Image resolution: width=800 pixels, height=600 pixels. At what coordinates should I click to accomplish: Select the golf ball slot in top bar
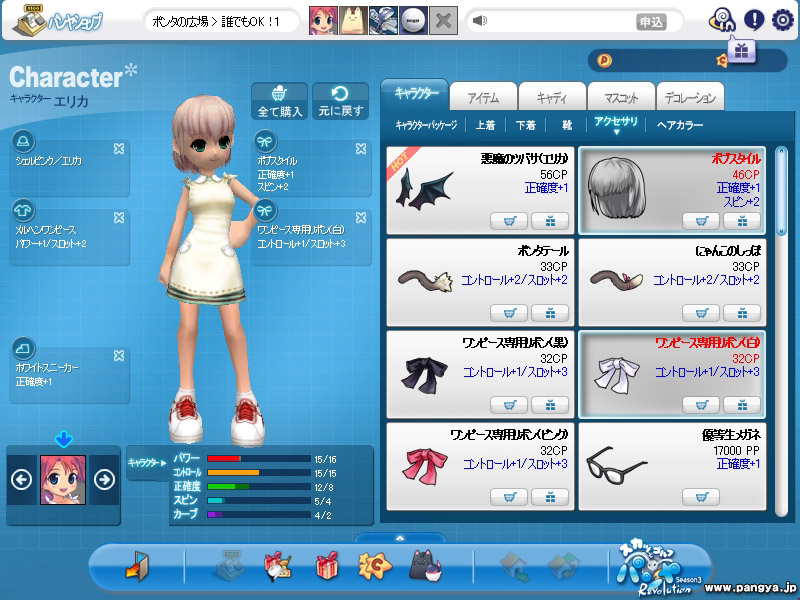click(413, 20)
